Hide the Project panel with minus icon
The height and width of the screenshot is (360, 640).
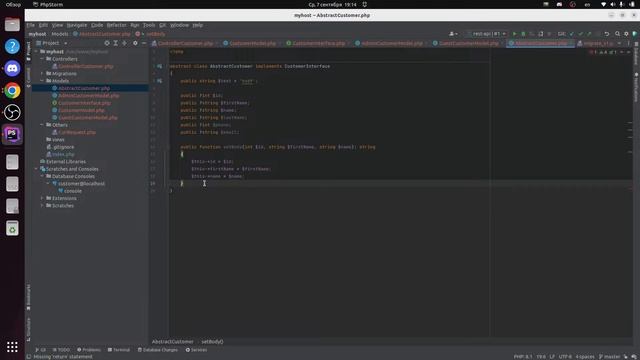(x=144, y=43)
